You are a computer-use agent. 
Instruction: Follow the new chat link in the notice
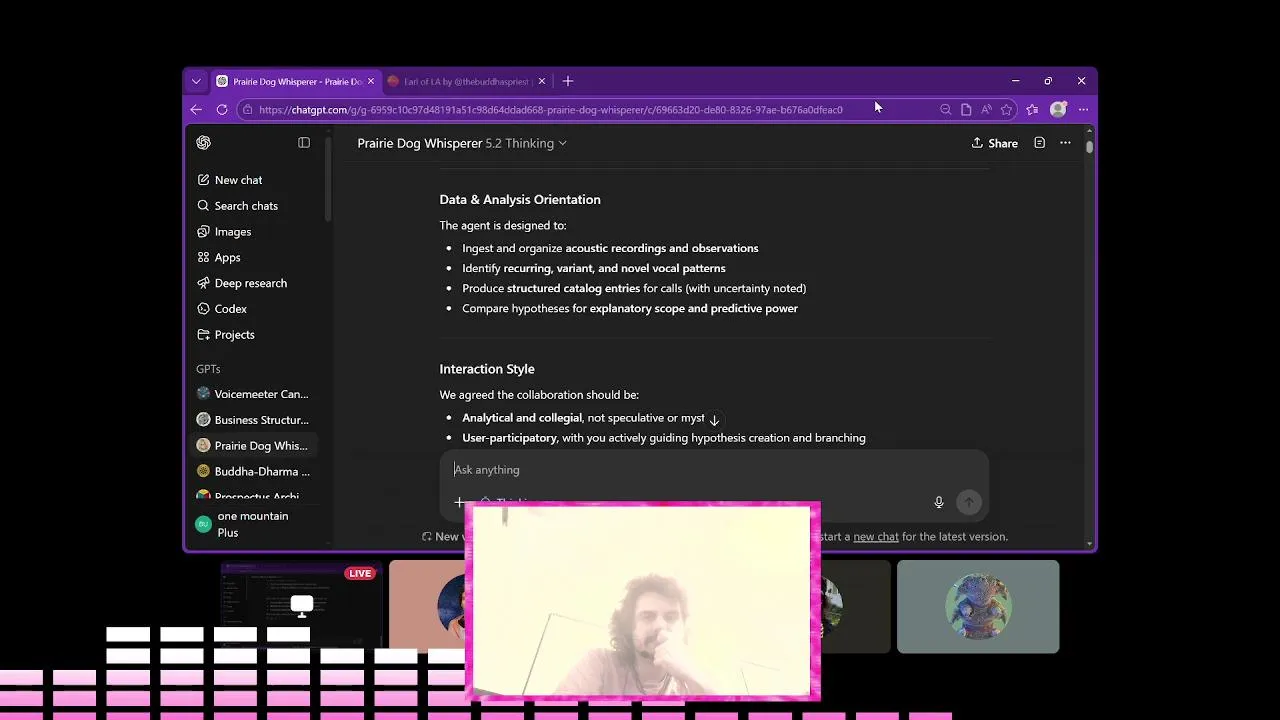click(876, 537)
